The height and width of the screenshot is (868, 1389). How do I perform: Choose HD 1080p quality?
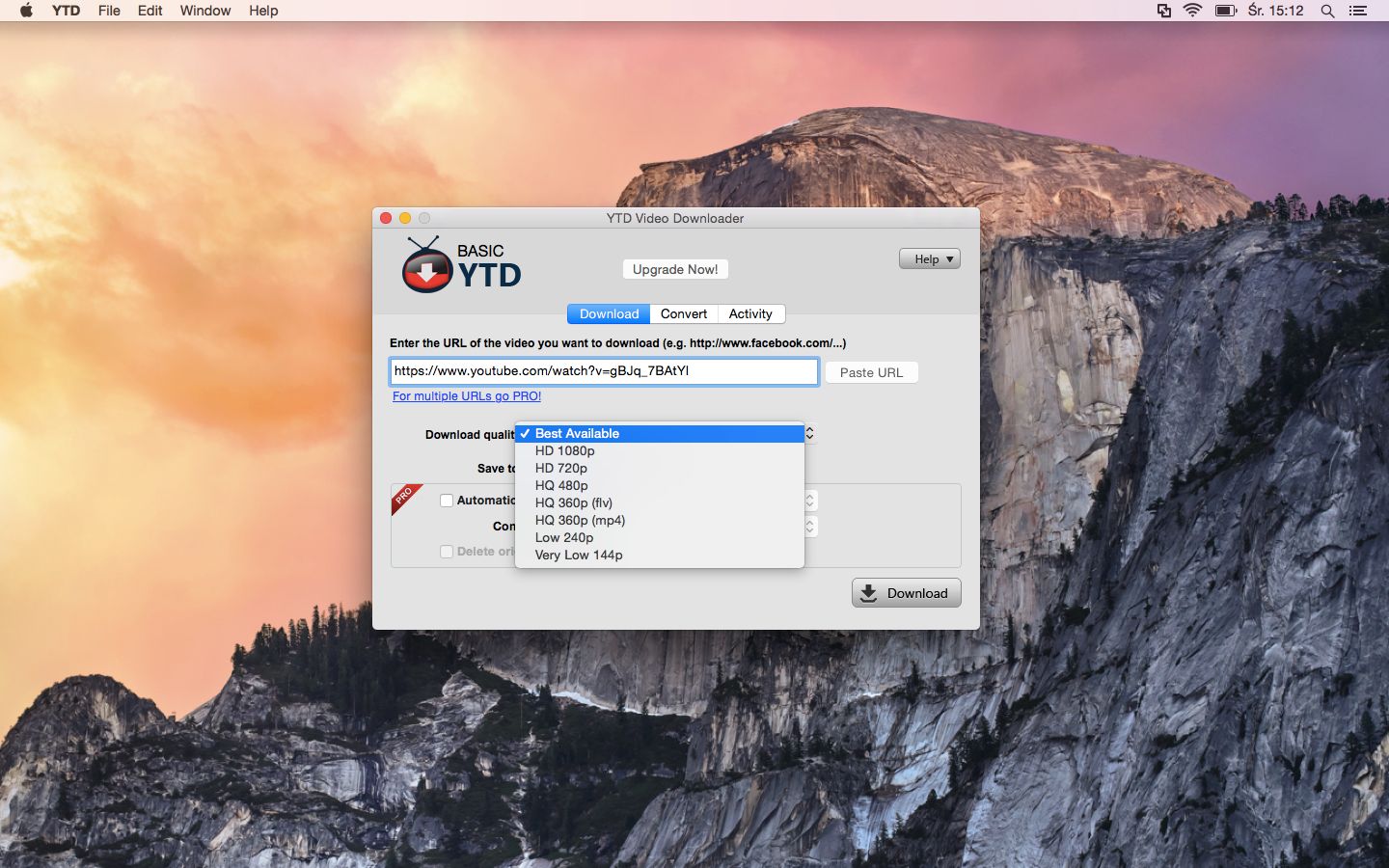pos(660,450)
